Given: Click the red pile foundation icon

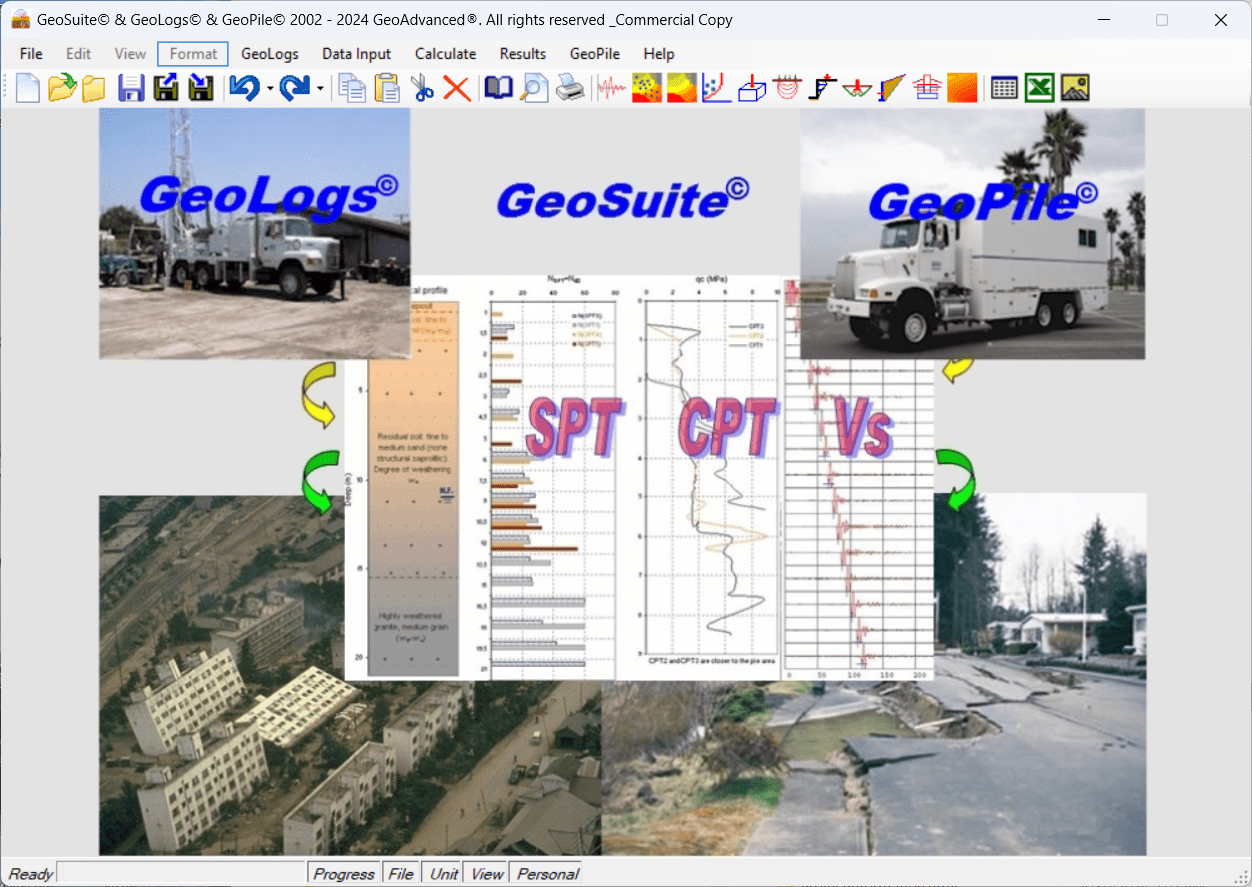Looking at the screenshot, I should point(927,88).
